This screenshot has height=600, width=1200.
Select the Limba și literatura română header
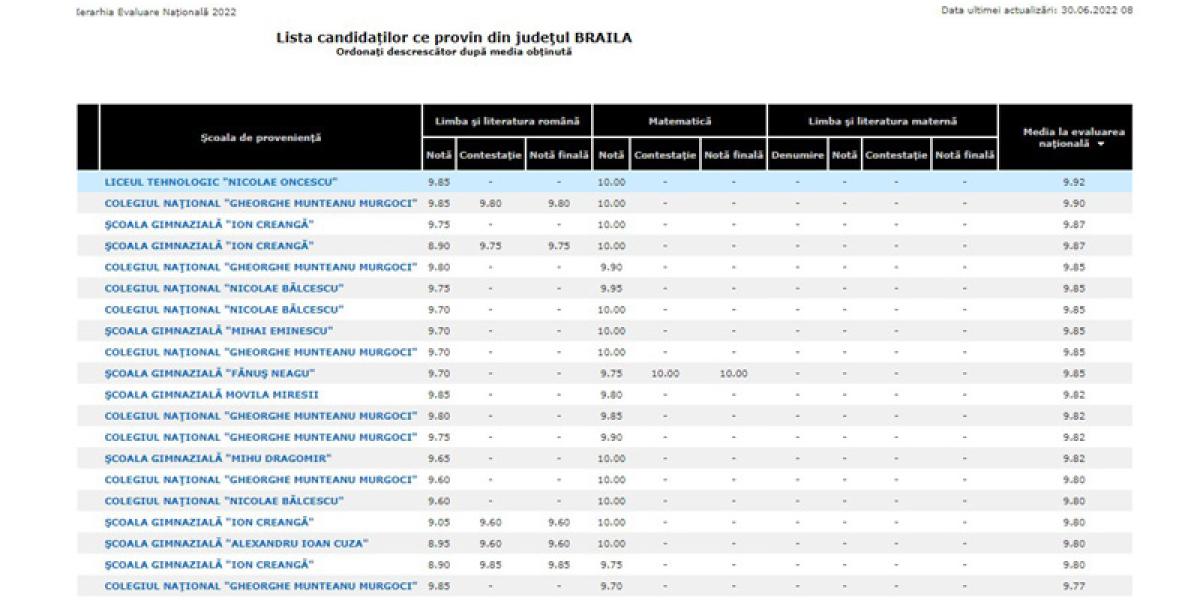click(507, 120)
